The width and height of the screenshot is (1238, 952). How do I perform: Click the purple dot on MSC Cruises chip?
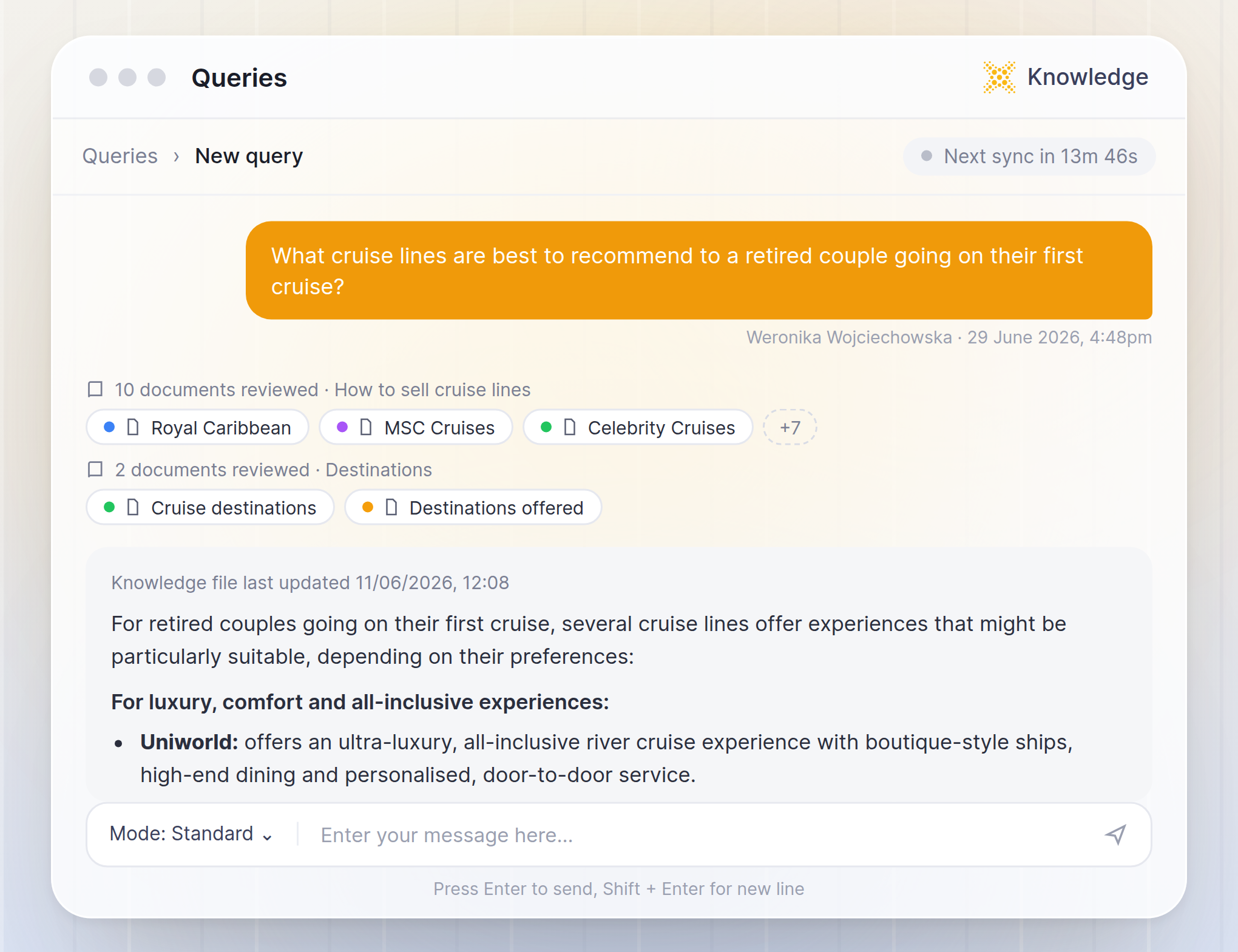(342, 427)
